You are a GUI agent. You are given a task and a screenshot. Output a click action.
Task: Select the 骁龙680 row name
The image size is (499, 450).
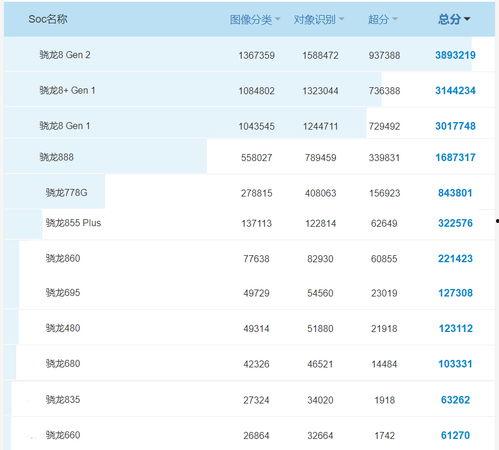tap(63, 363)
